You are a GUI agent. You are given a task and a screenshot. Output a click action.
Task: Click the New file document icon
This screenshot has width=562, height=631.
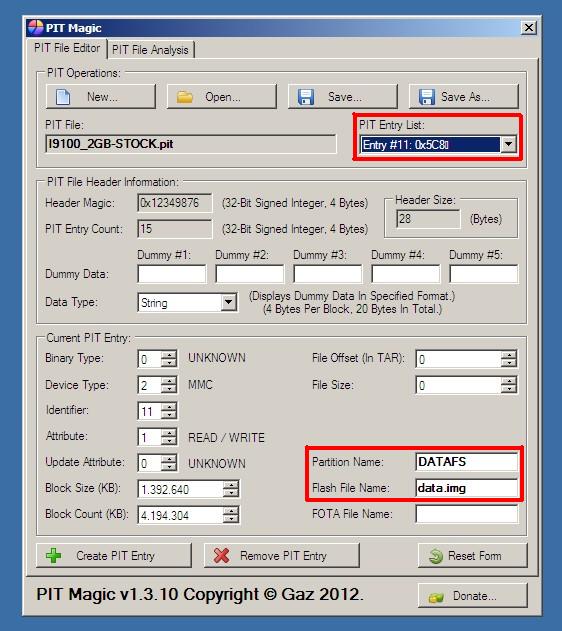(x=63, y=97)
